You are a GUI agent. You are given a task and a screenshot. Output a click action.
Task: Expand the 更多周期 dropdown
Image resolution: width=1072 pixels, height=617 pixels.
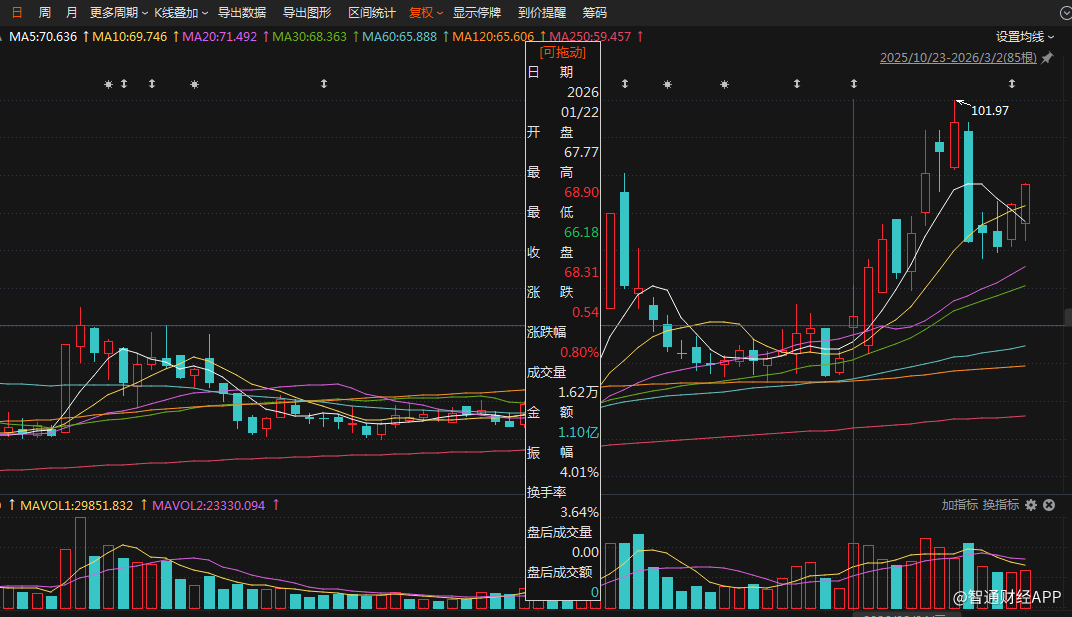[x=118, y=13]
